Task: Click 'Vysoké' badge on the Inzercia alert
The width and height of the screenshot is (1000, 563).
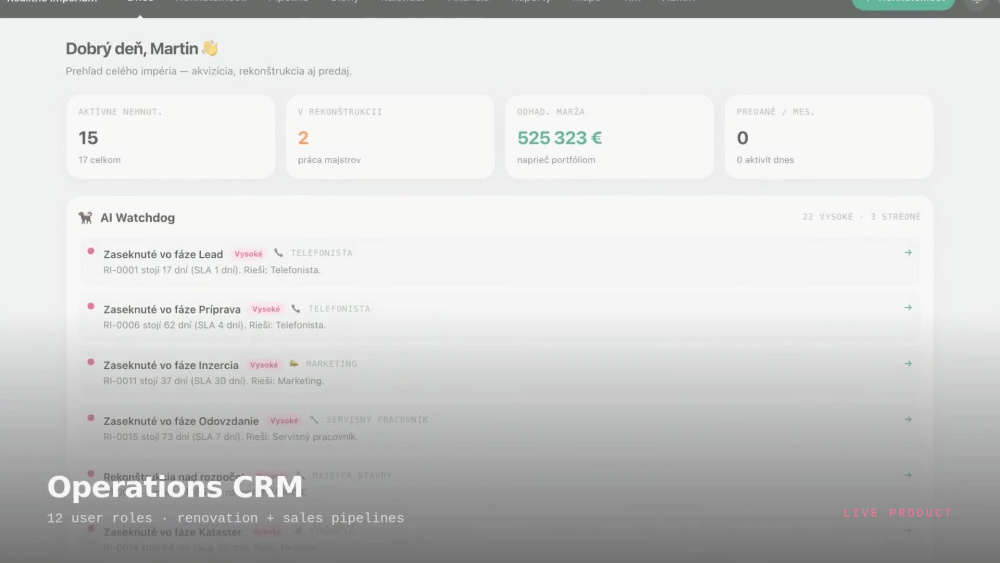Action: [264, 365]
